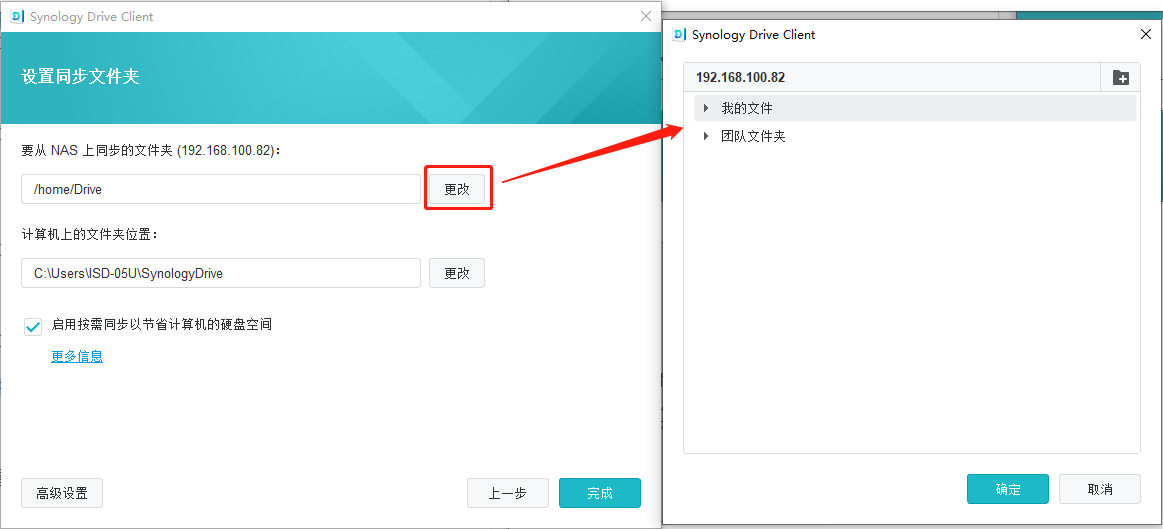Toggle on-demand sync checkbox
The image size is (1163, 529).
pos(33,326)
